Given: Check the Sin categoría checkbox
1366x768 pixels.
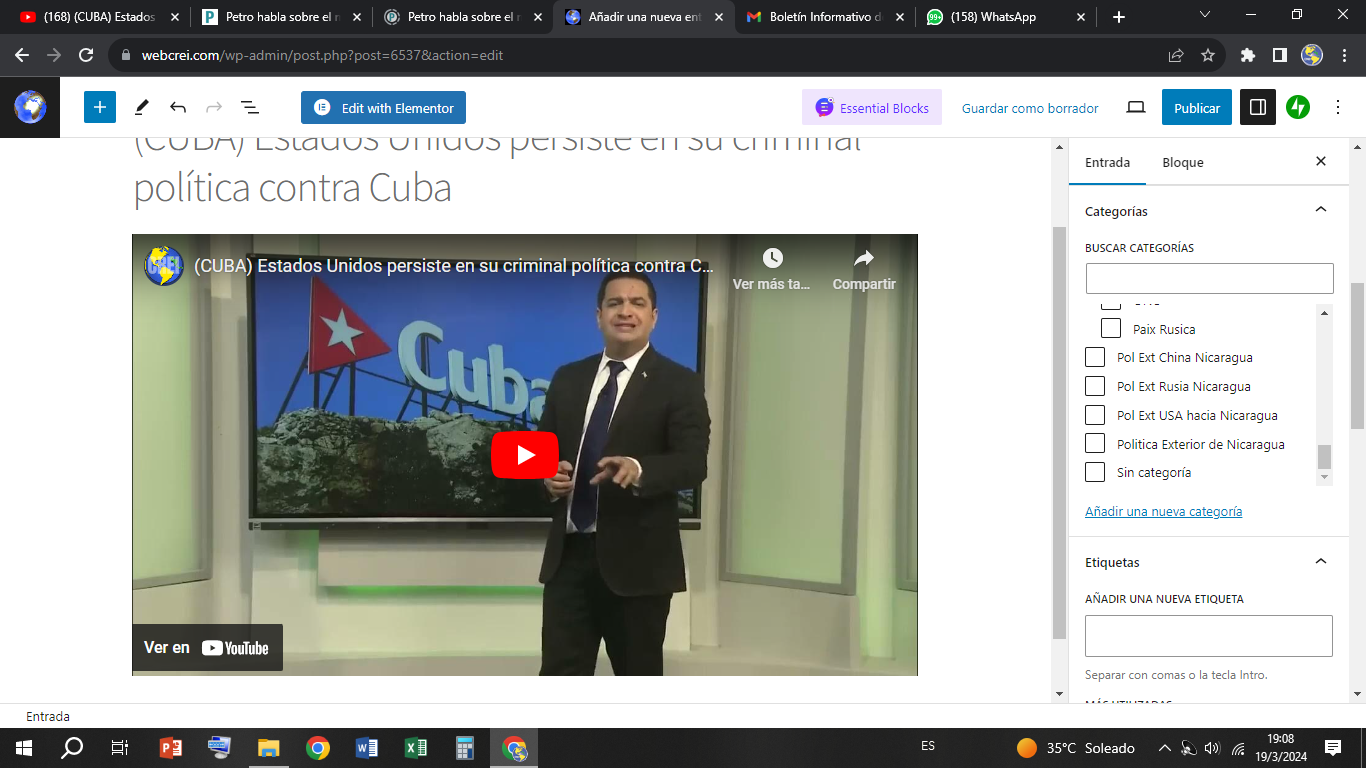Looking at the screenshot, I should click(x=1095, y=472).
